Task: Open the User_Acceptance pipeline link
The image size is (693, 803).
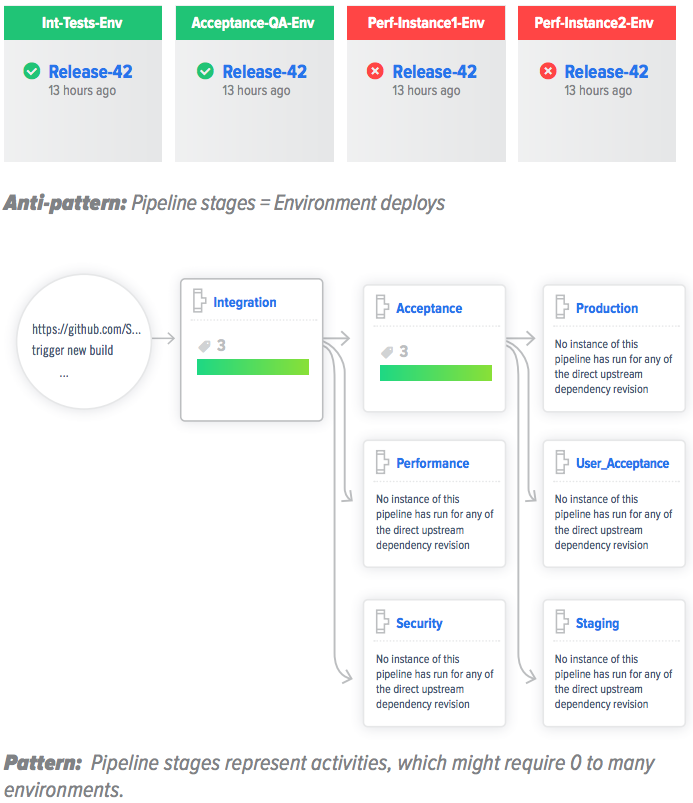Action: click(622, 464)
